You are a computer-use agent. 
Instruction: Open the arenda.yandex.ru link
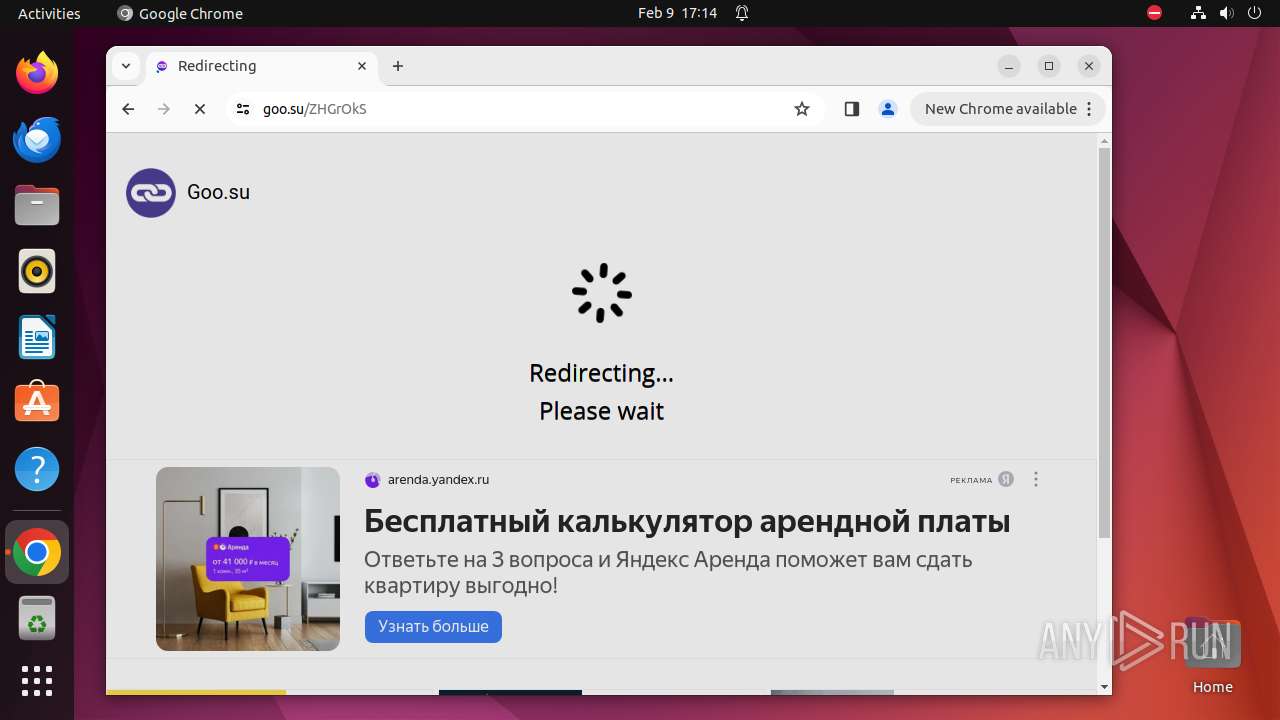pyautogui.click(x=438, y=480)
